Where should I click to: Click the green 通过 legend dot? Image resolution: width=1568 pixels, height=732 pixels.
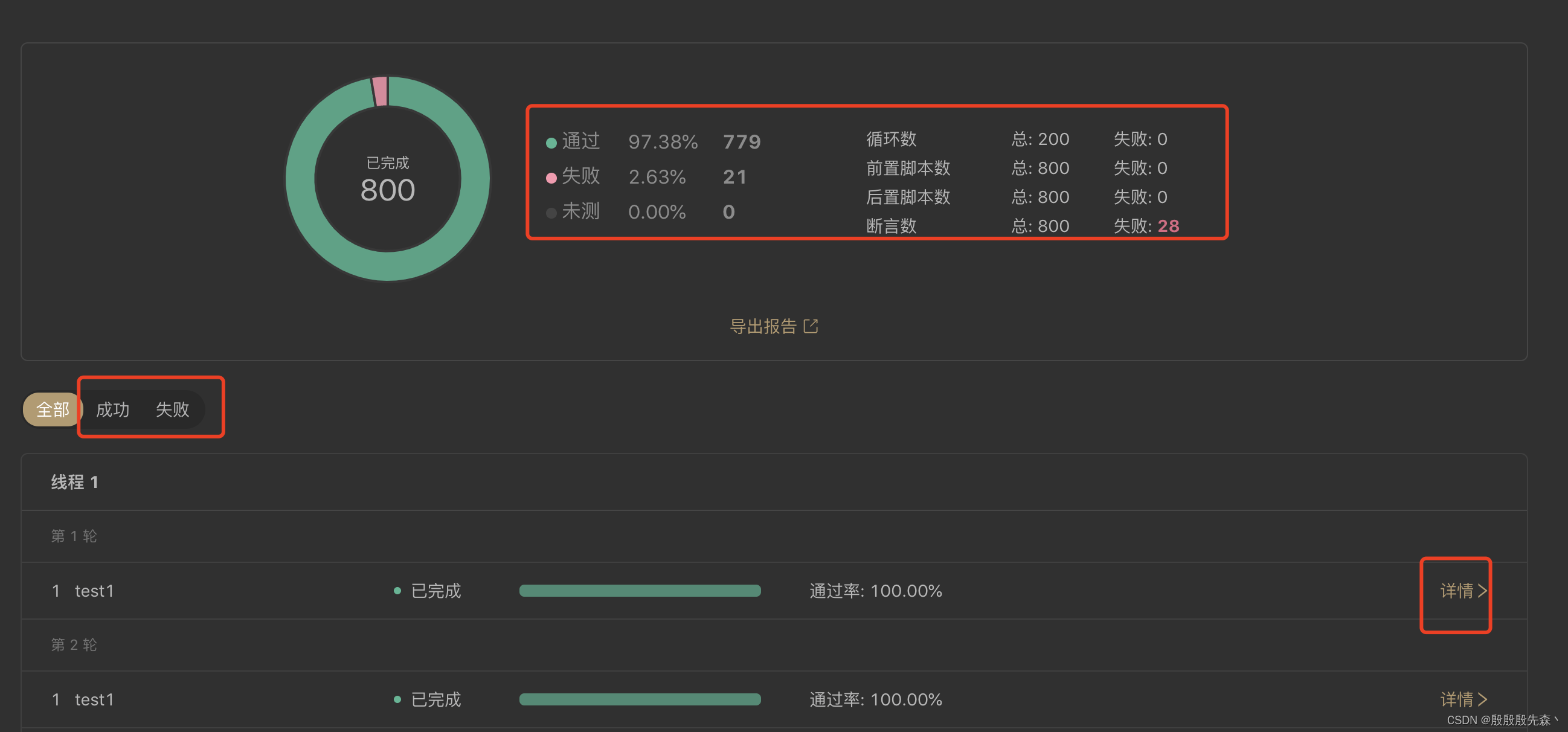[x=551, y=143]
